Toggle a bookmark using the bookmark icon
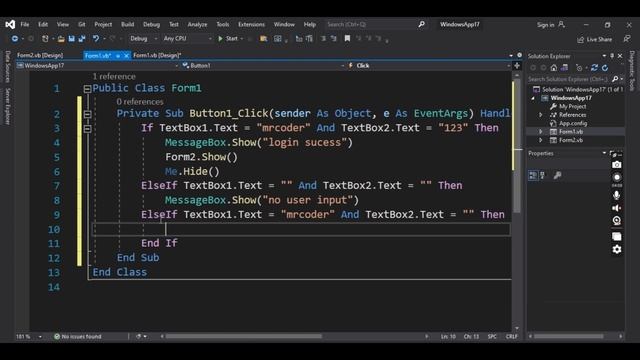 [x=347, y=39]
